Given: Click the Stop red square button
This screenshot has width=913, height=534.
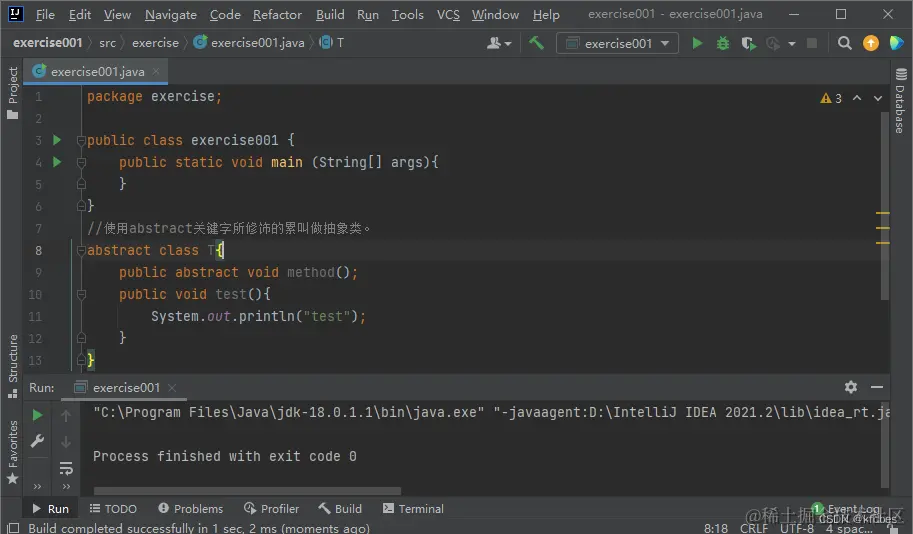Looking at the screenshot, I should (812, 43).
